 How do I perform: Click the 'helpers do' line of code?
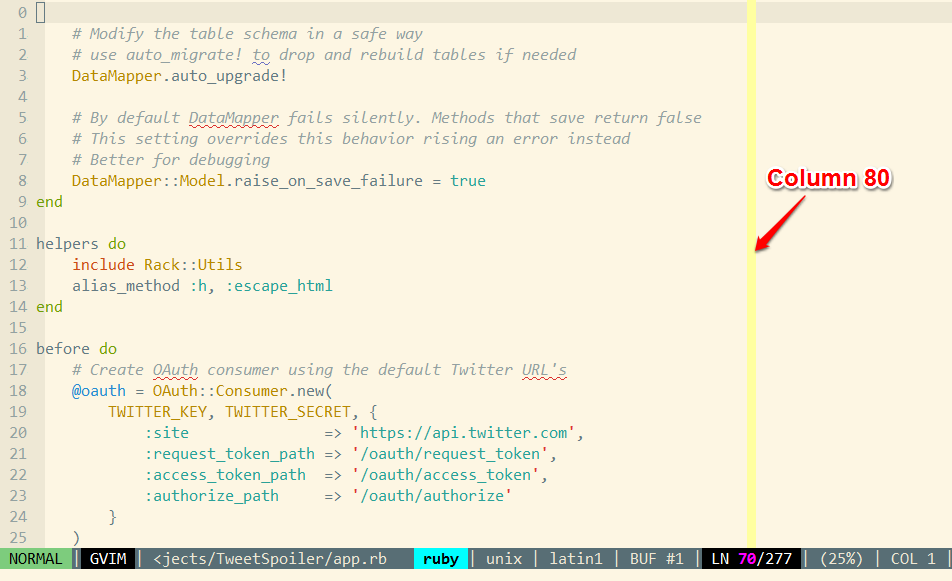click(x=81, y=244)
